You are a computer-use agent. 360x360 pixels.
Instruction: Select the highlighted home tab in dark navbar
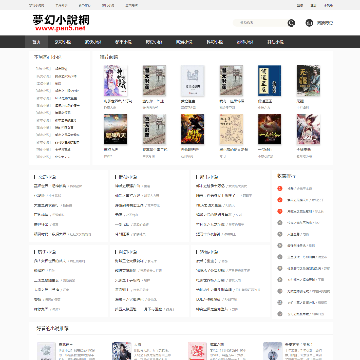pyautogui.click(x=36, y=42)
